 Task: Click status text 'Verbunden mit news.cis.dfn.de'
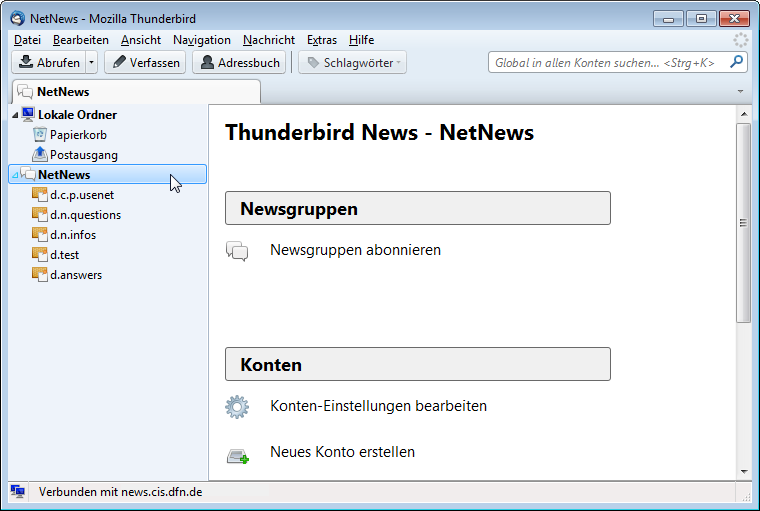120,492
